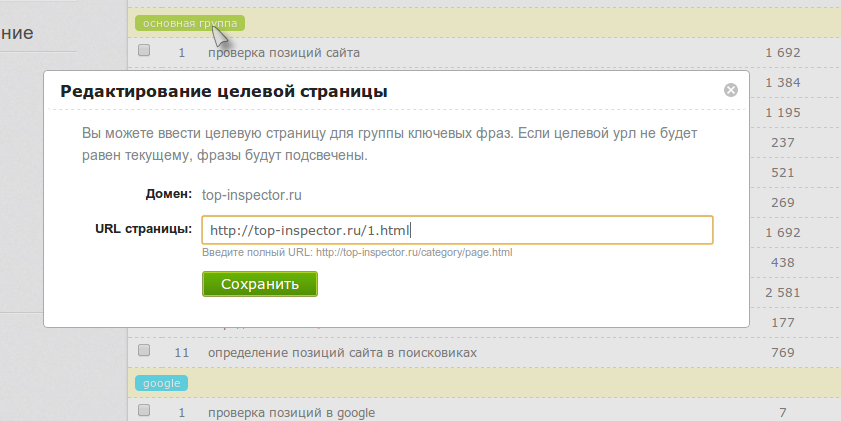Viewport: 841px width, 421px height.
Task: Focus the URL страницы input field
Action: [457, 230]
